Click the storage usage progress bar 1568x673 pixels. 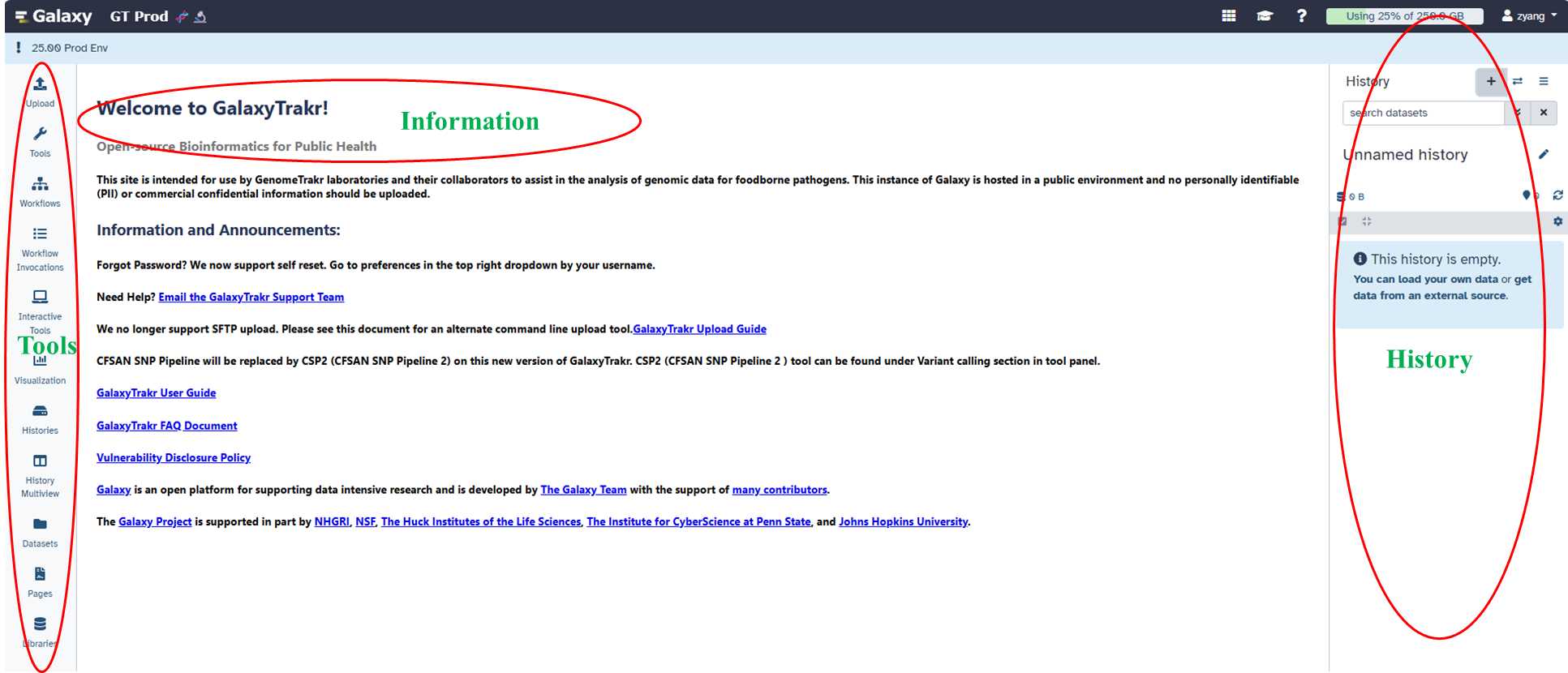point(1404,16)
